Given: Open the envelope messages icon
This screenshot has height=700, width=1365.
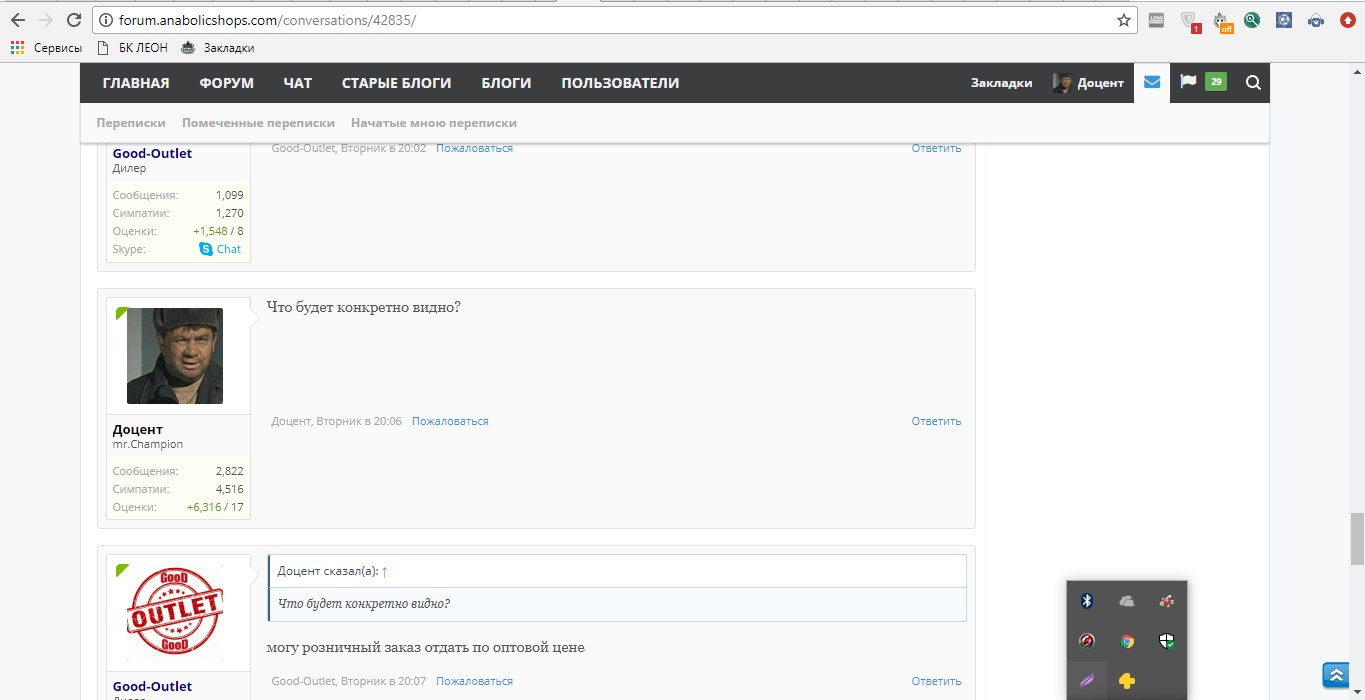Looking at the screenshot, I should click(x=1151, y=83).
